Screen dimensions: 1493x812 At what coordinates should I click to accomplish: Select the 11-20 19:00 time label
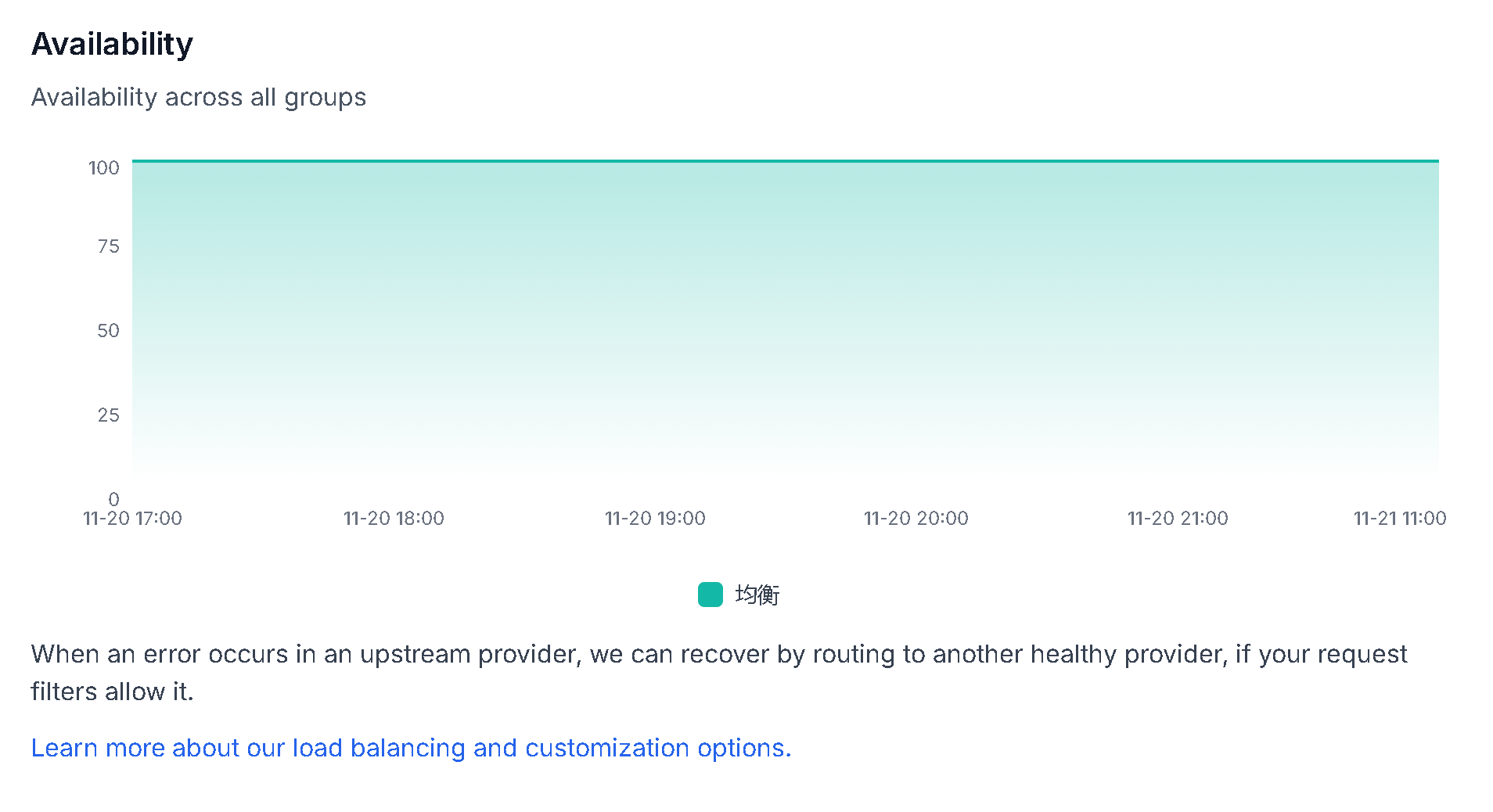click(655, 519)
